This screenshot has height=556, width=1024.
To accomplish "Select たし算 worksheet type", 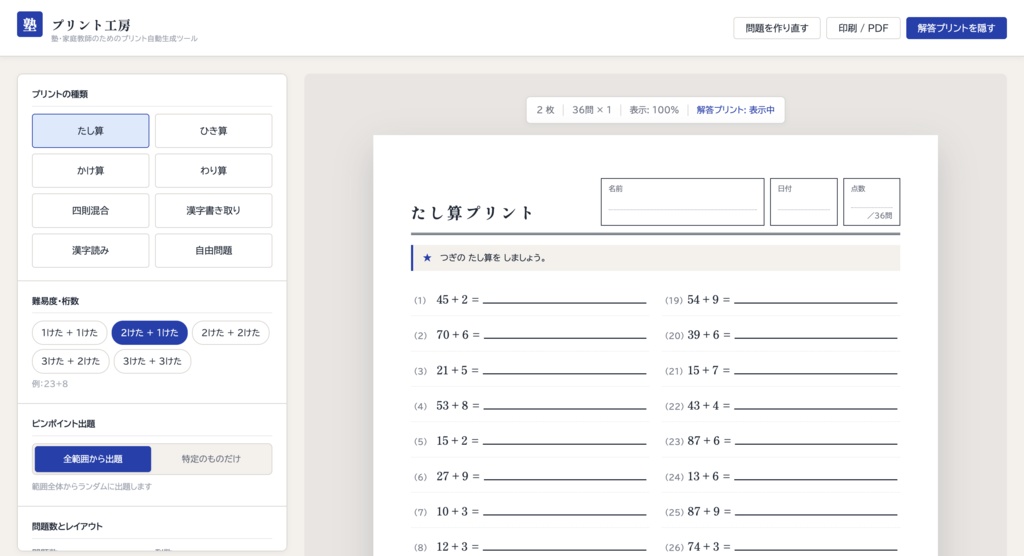I will [90, 131].
